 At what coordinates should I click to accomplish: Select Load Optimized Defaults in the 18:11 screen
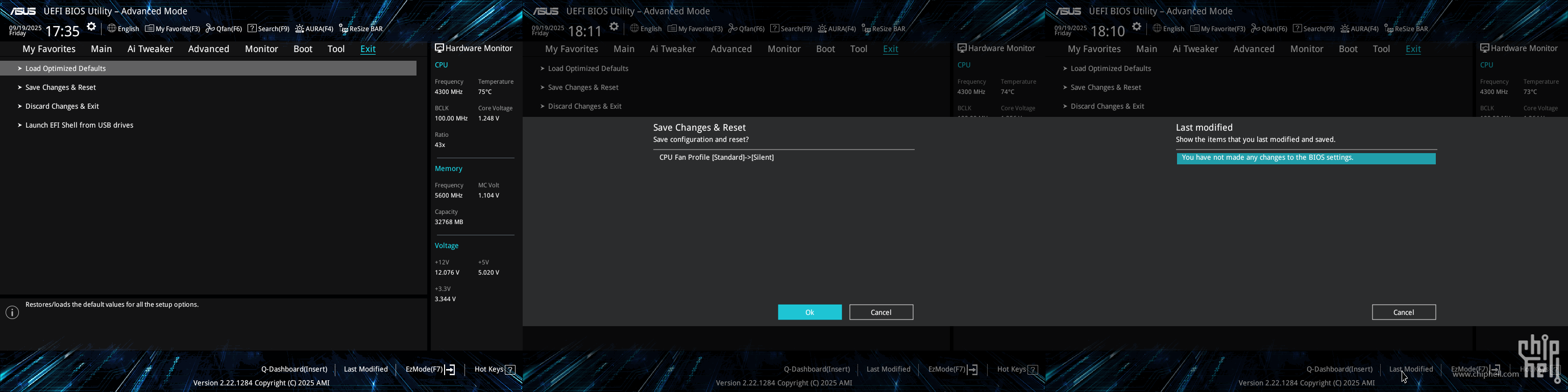click(588, 68)
